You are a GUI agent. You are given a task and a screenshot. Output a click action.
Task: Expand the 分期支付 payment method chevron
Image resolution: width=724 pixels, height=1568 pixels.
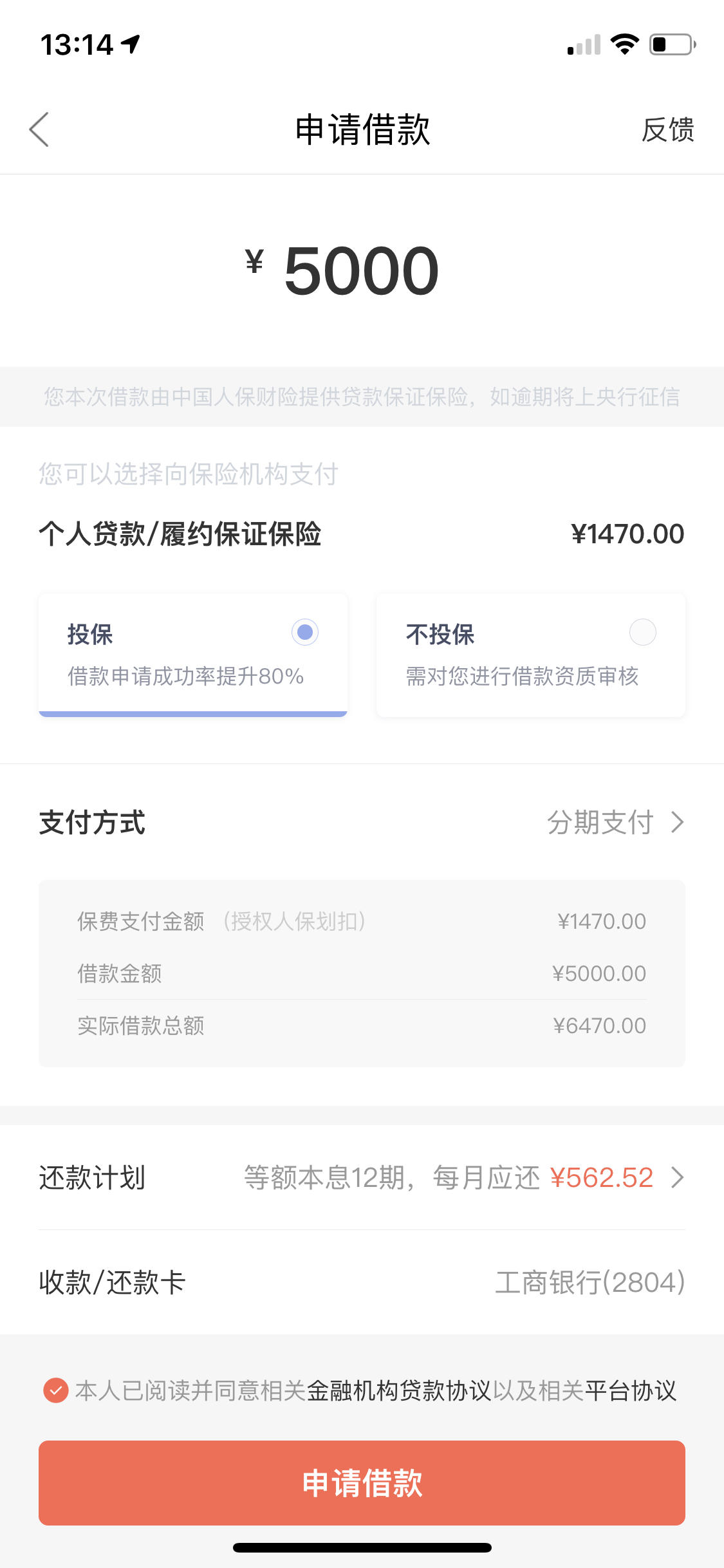tap(677, 822)
